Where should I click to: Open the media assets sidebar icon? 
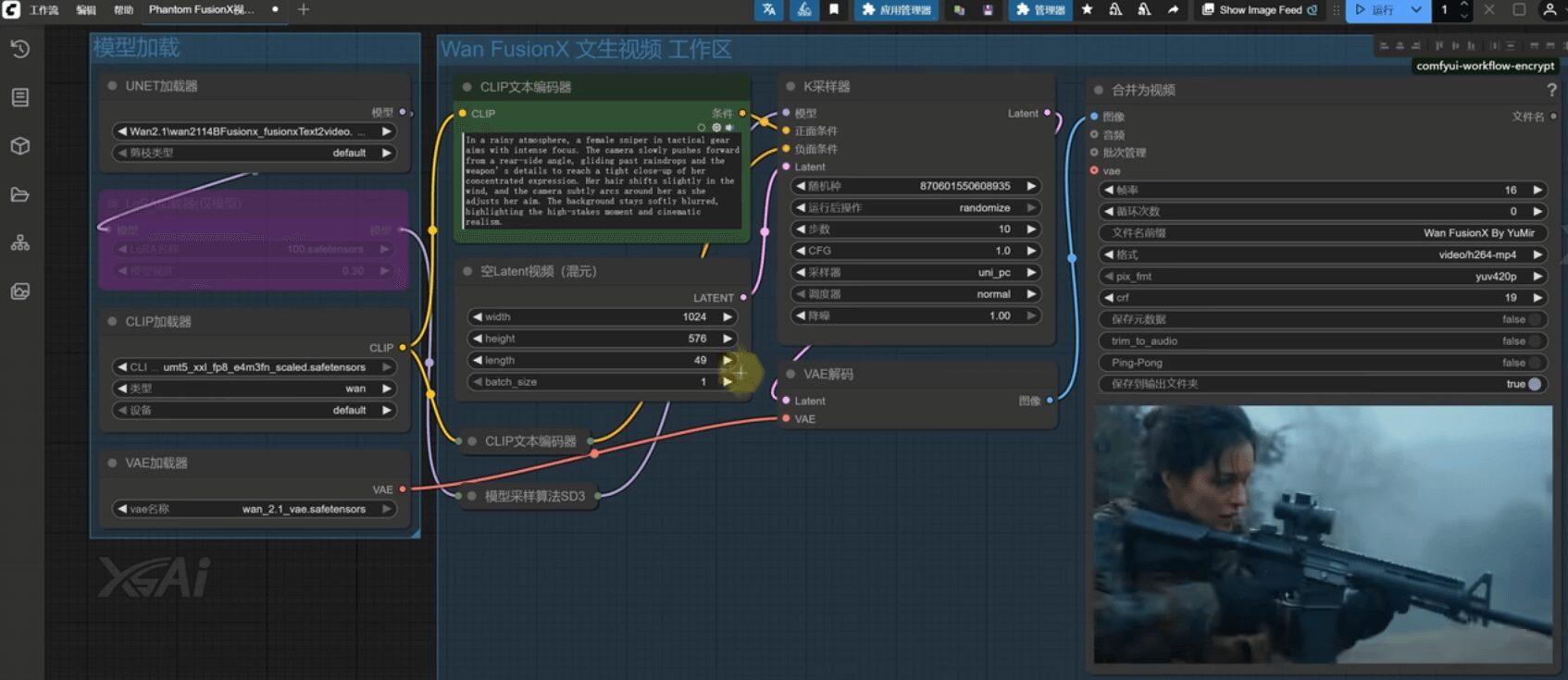[20, 291]
